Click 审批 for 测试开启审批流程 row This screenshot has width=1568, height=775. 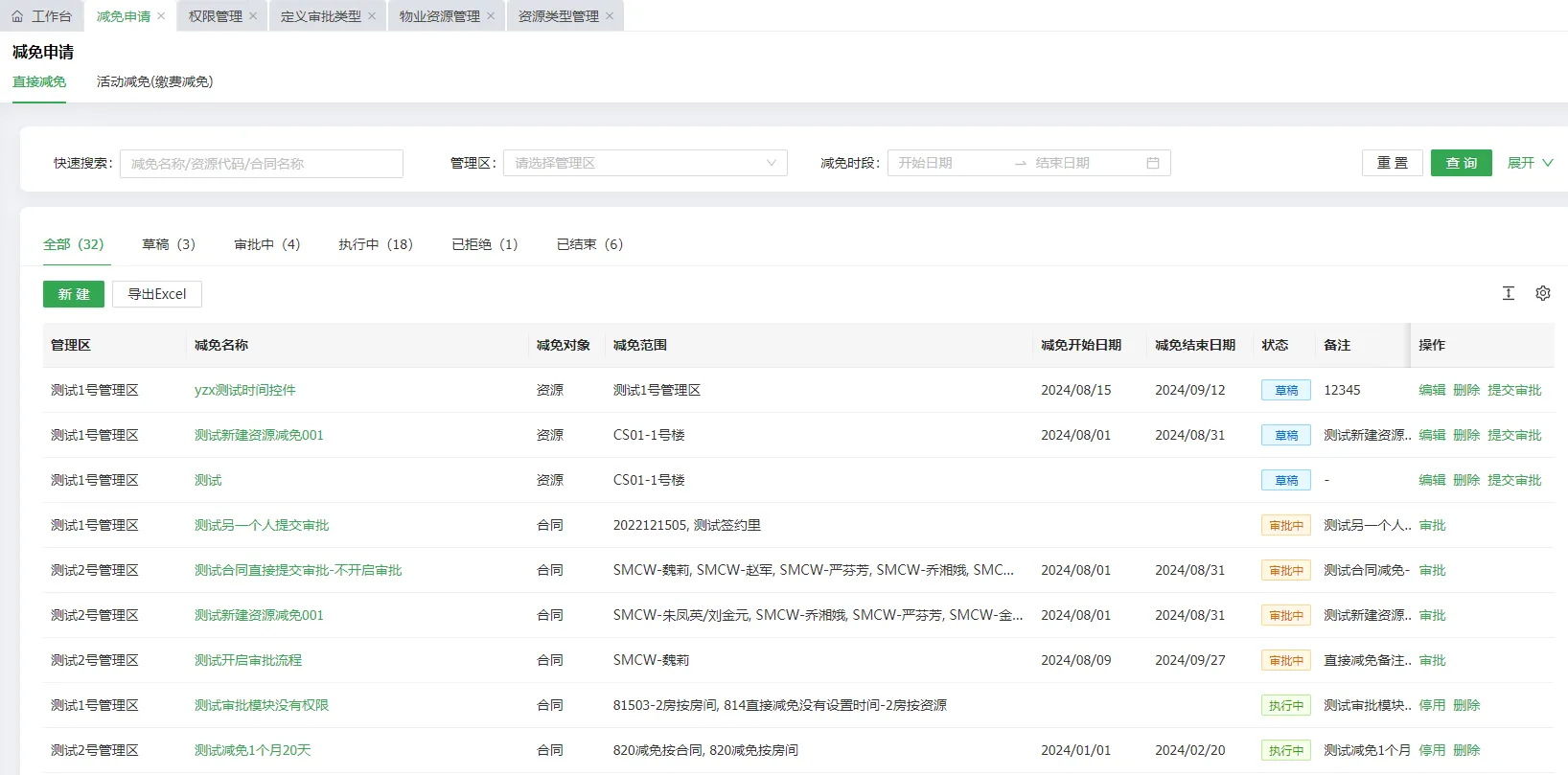(x=1432, y=660)
